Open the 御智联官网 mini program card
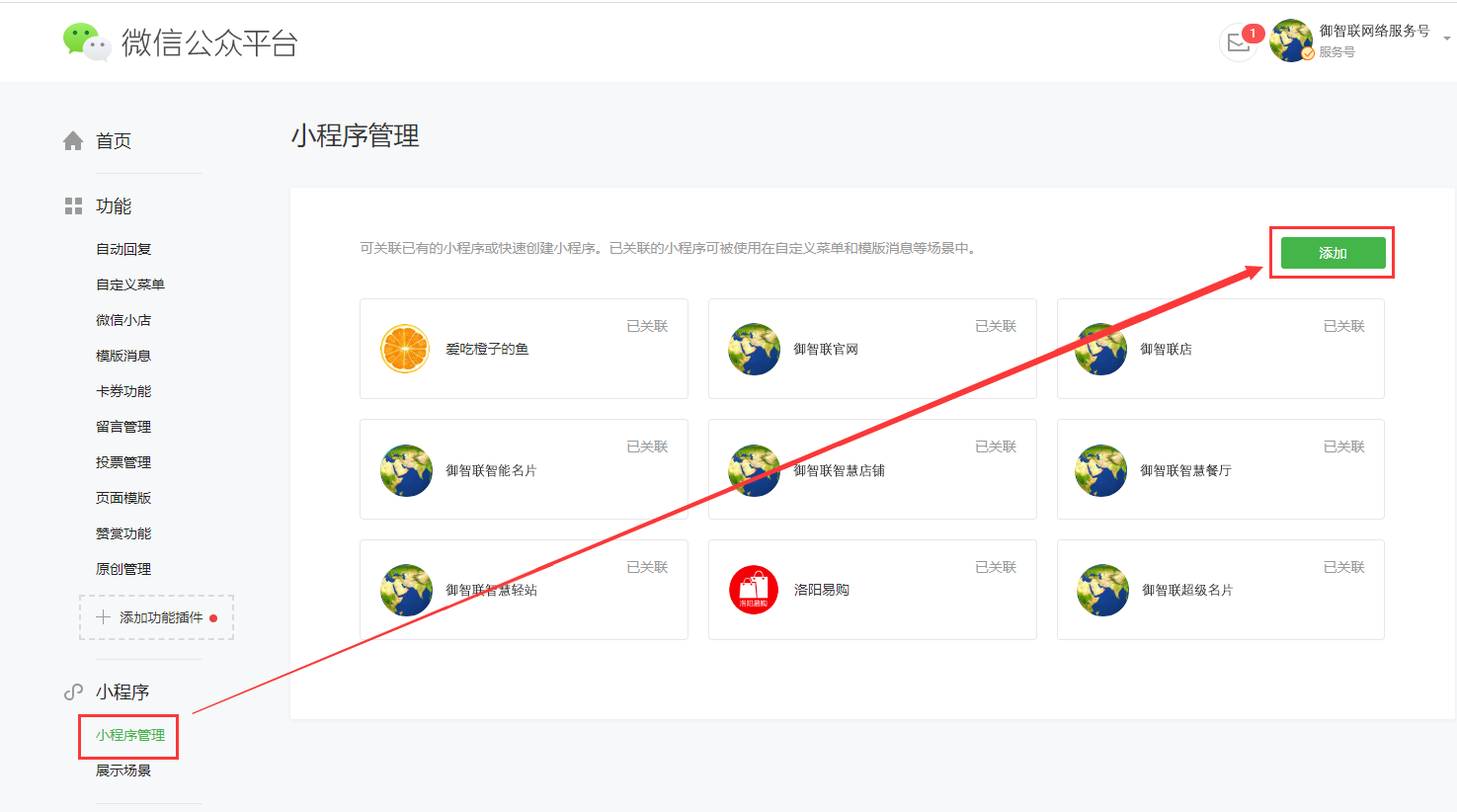1457x812 pixels. point(871,349)
